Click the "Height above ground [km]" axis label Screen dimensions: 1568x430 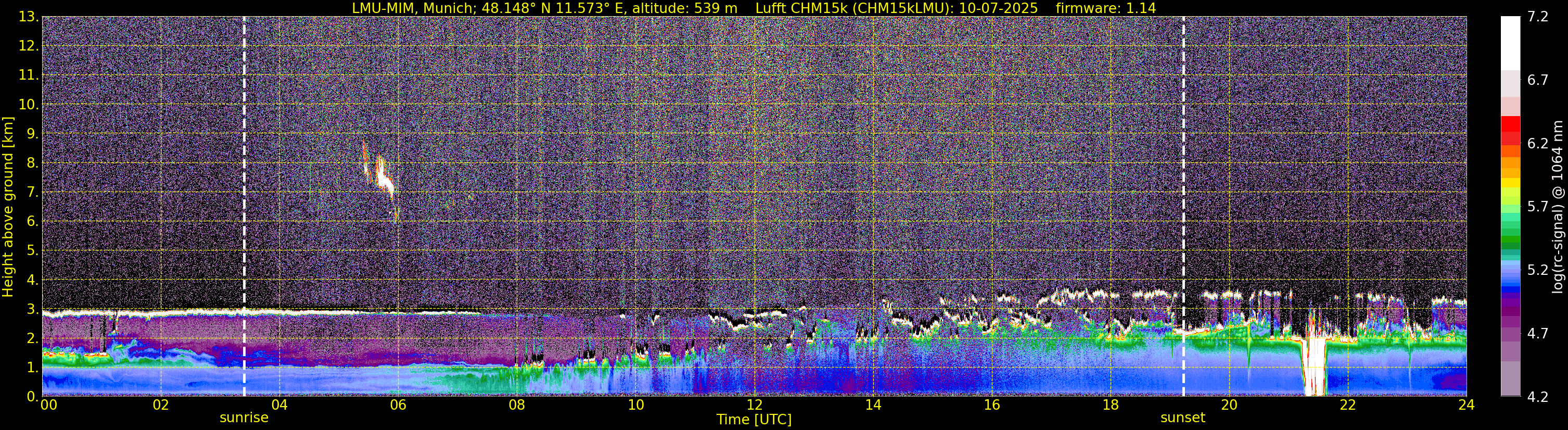coord(8,207)
